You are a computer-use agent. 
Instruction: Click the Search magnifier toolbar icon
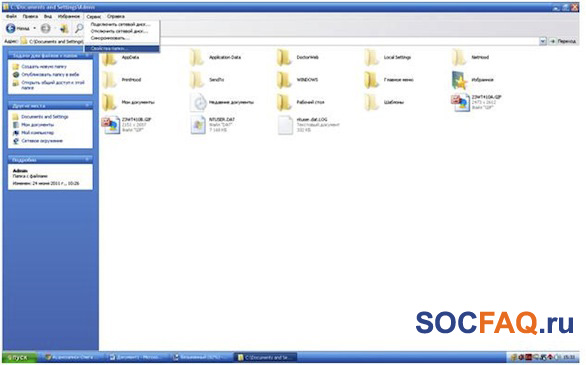pyautogui.click(x=79, y=28)
